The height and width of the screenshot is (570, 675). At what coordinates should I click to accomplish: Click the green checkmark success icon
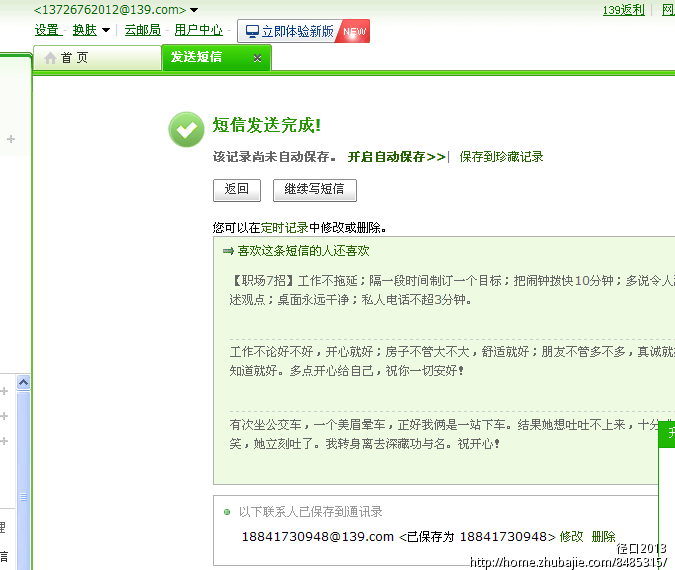tap(186, 130)
